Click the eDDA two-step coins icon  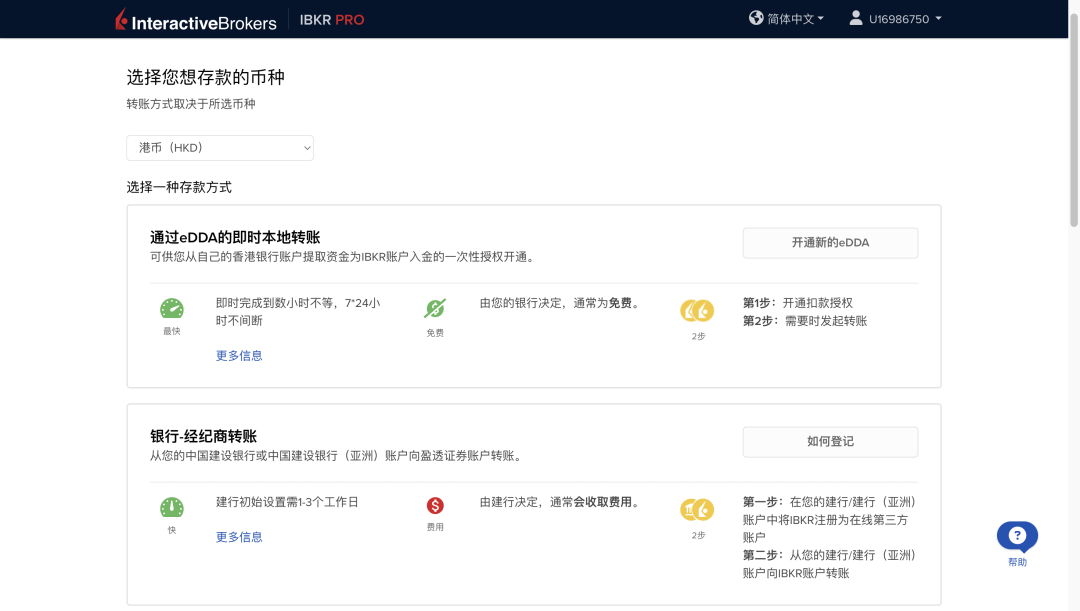(697, 311)
